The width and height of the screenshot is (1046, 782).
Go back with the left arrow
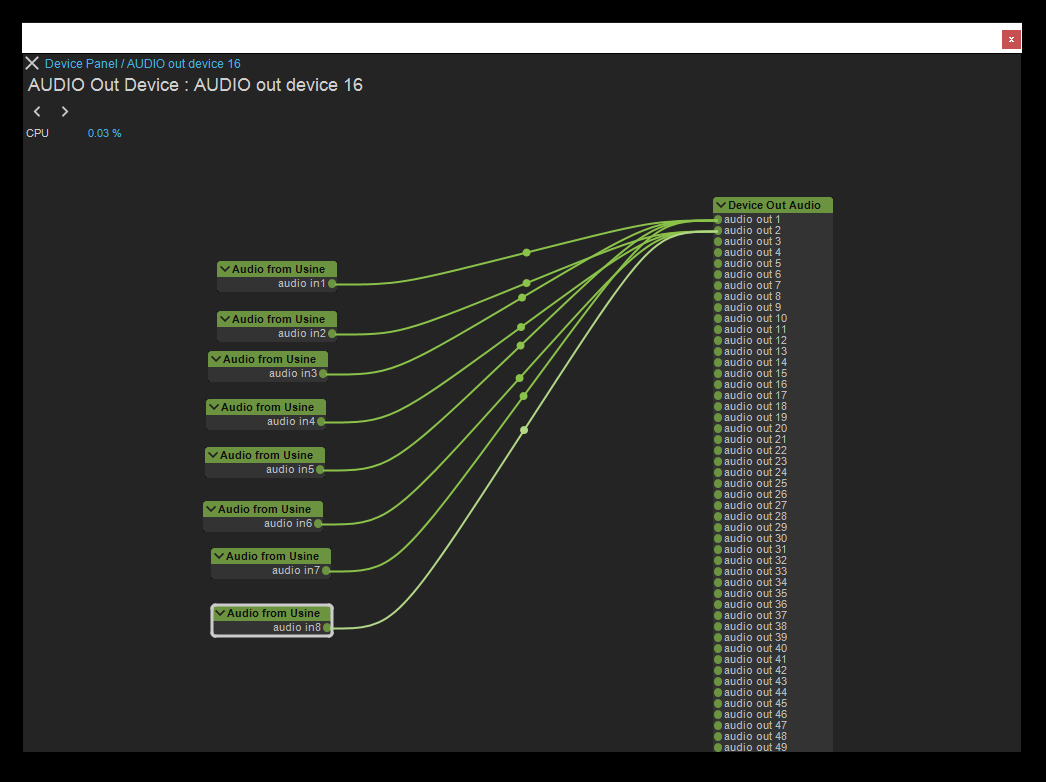coord(37,111)
